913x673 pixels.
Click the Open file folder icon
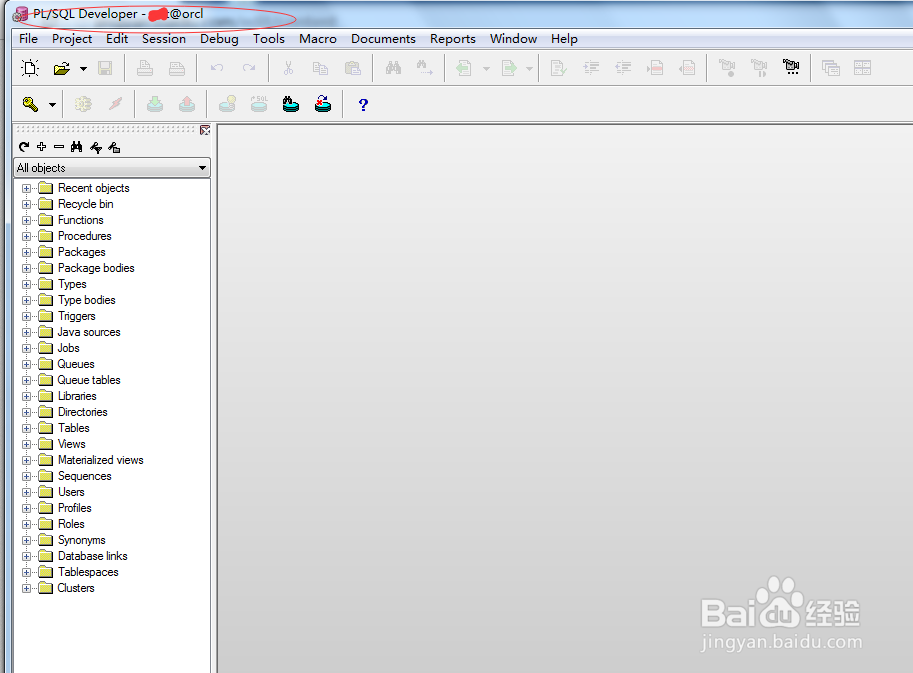pyautogui.click(x=62, y=68)
